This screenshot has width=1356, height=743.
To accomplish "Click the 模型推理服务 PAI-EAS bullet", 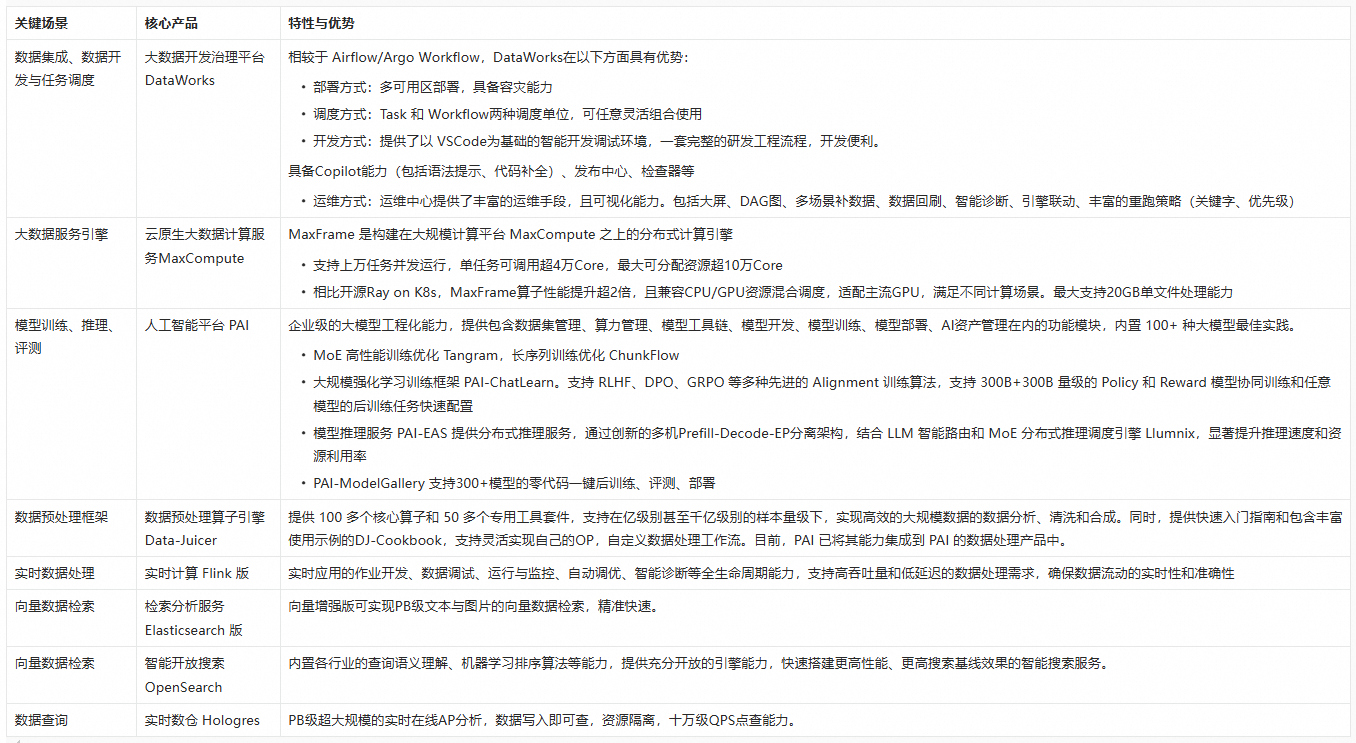I will pyautogui.click(x=827, y=444).
